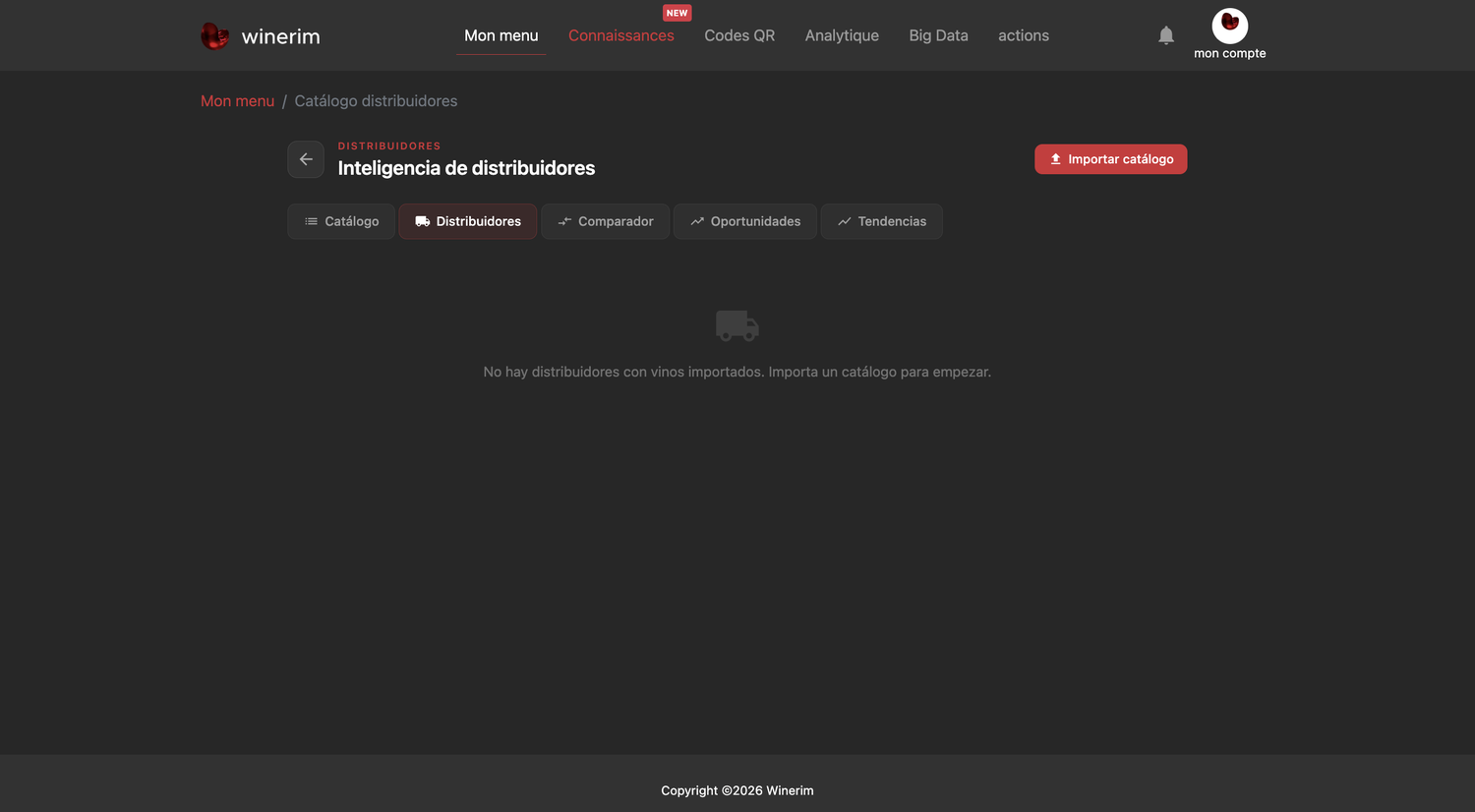Viewport: 1475px width, 812px height.
Task: Switch to the Comparador tab
Action: point(606,221)
